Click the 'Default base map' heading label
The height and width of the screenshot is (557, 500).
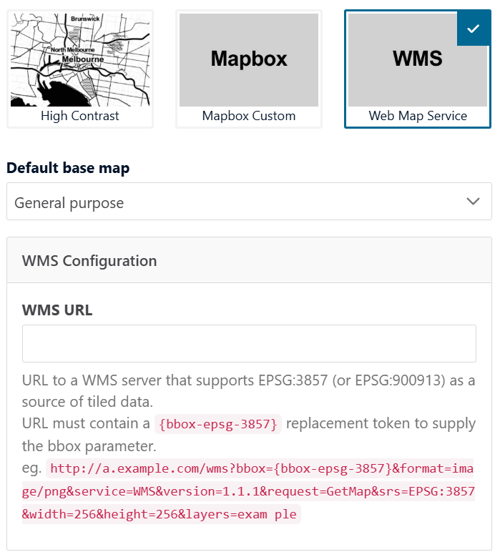pos(68,168)
